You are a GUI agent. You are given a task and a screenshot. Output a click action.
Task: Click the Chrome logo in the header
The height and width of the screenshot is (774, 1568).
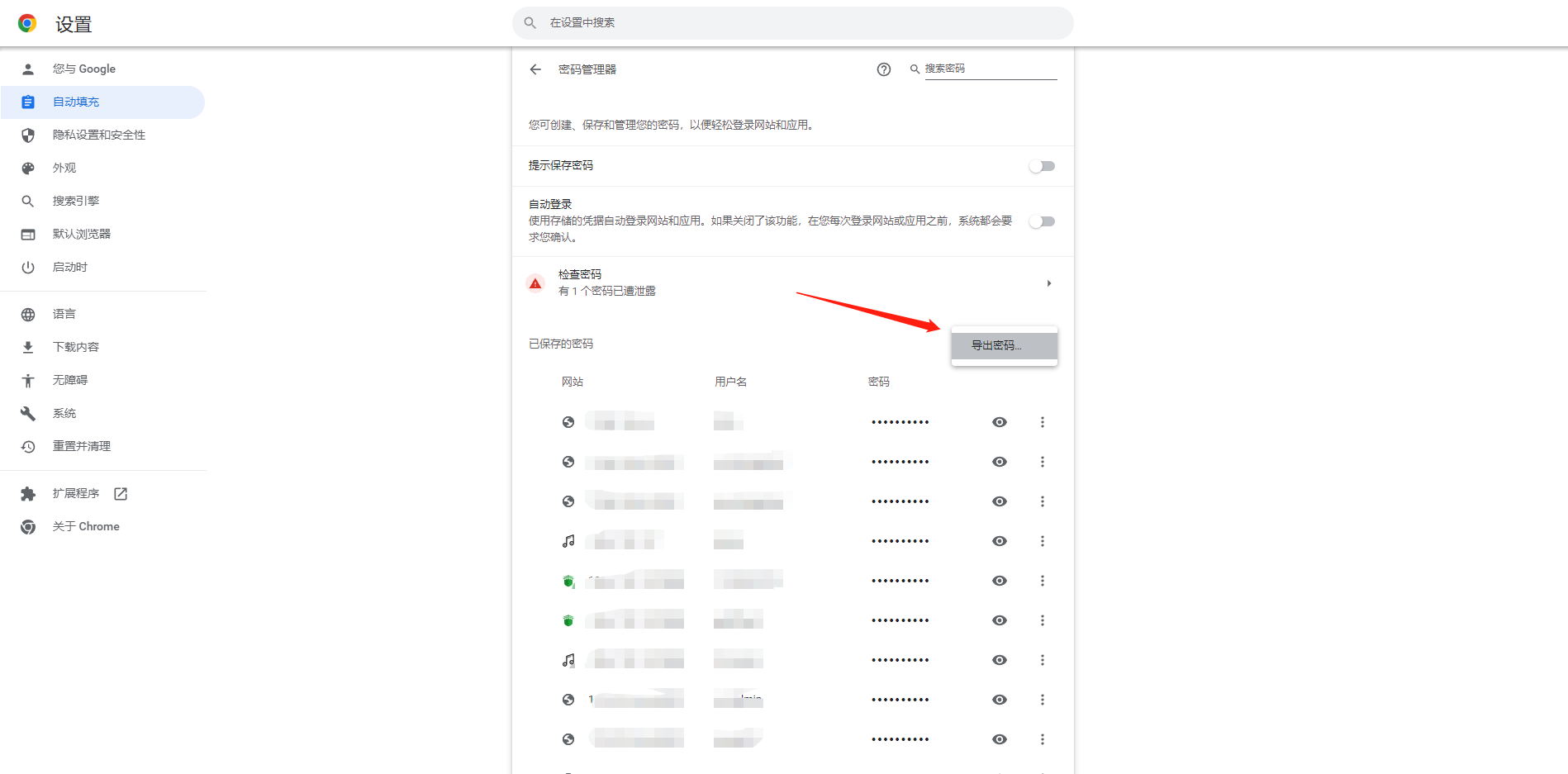(x=27, y=23)
